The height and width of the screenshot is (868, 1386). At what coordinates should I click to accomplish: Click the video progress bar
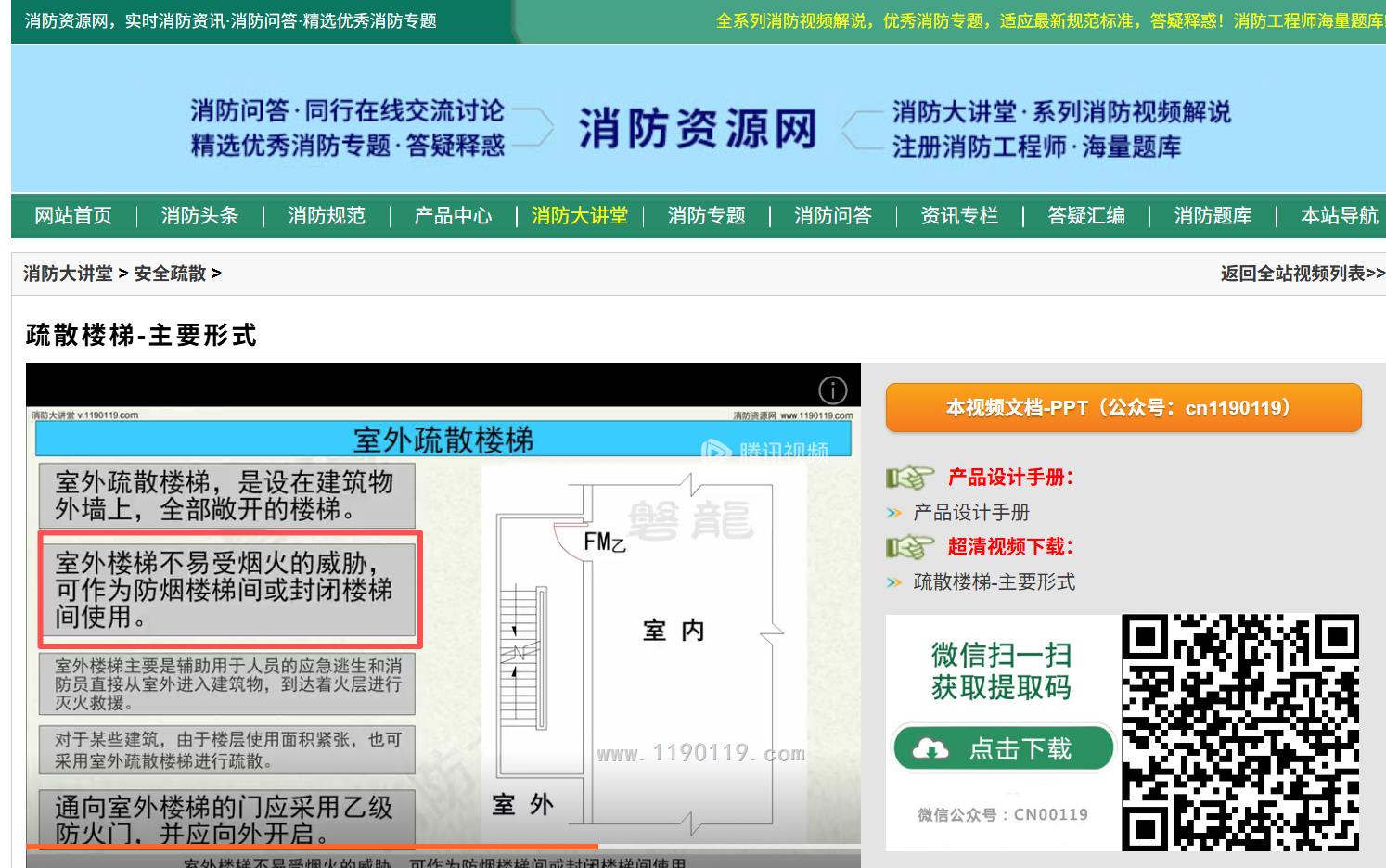tap(443, 847)
